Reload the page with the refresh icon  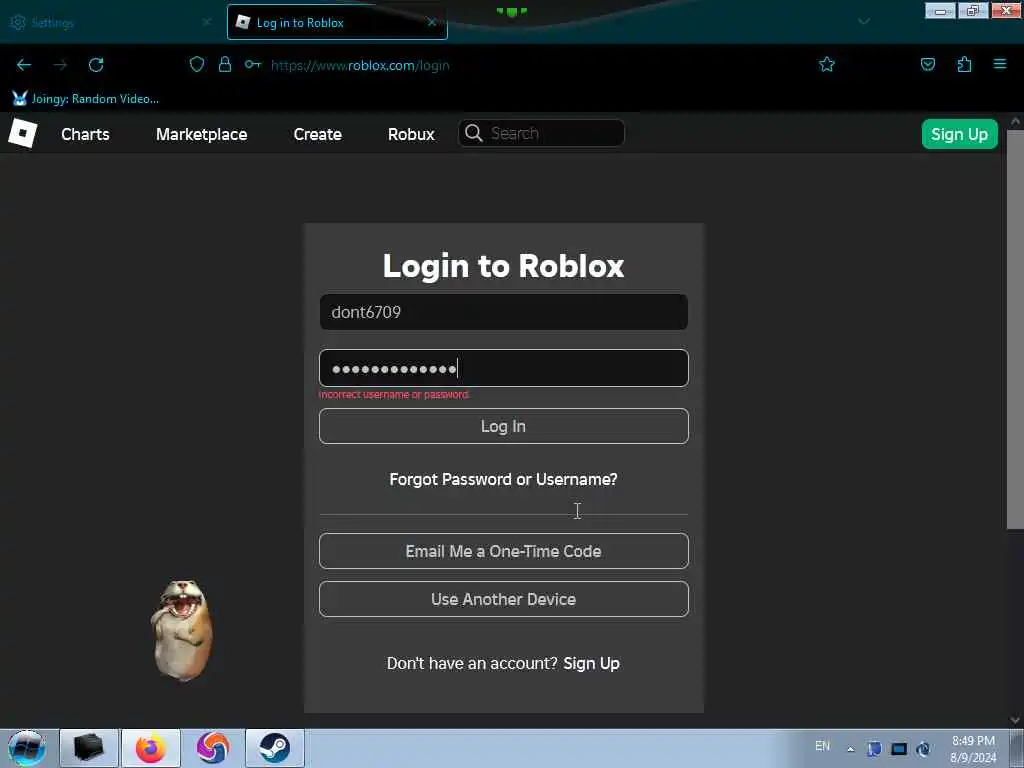tap(96, 65)
